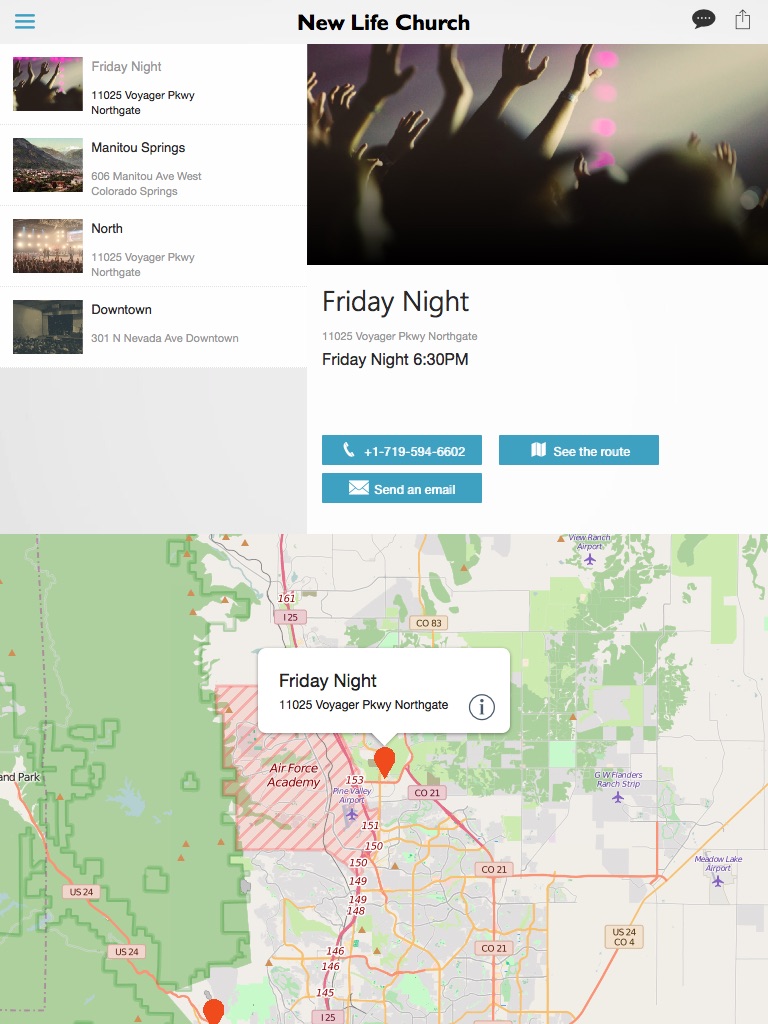Select the orange Friday Night map pin

(x=385, y=761)
